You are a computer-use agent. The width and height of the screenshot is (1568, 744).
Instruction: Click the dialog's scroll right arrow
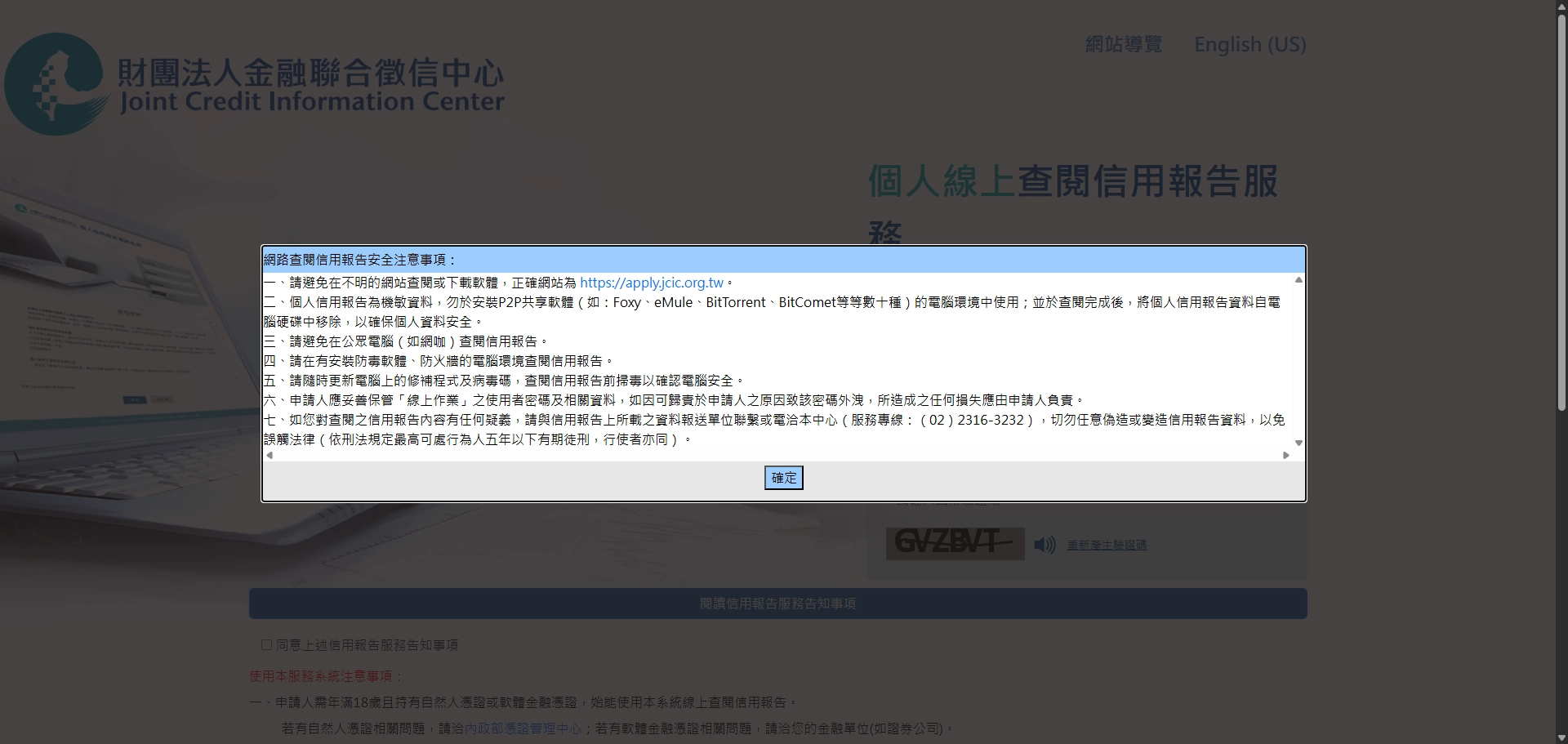(x=1286, y=456)
